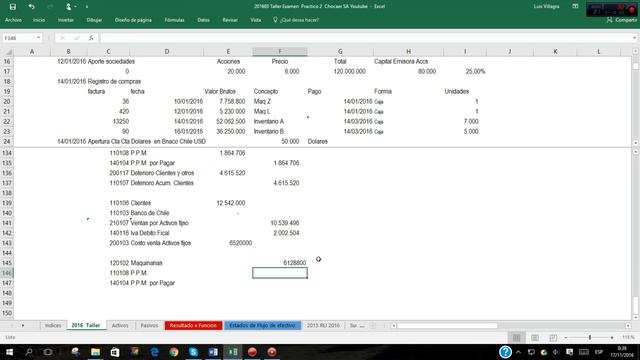Viewport: 640px width, 360px height.
Task: Click the next sheet navigation arrow
Action: coord(22,325)
